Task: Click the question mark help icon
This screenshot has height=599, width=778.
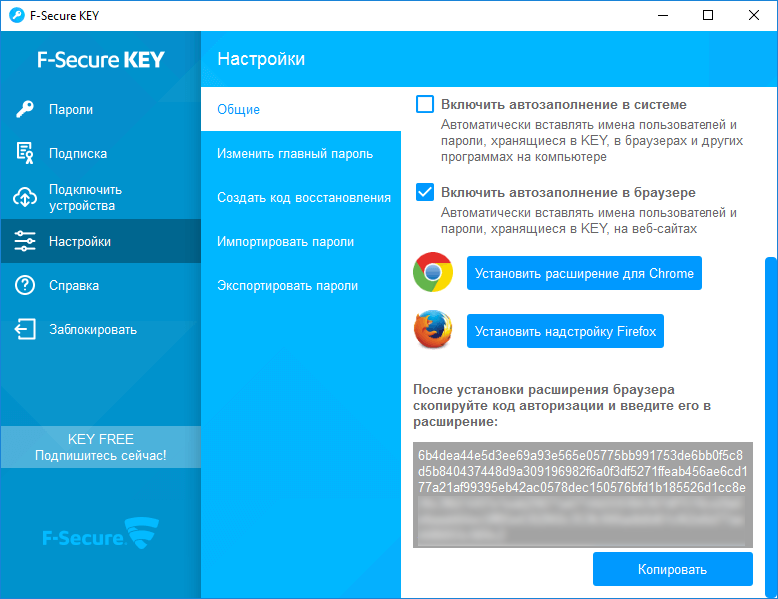Action: tap(25, 285)
